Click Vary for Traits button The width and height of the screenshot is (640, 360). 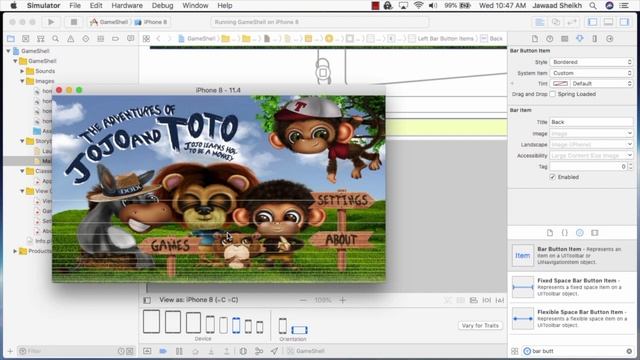pos(480,325)
